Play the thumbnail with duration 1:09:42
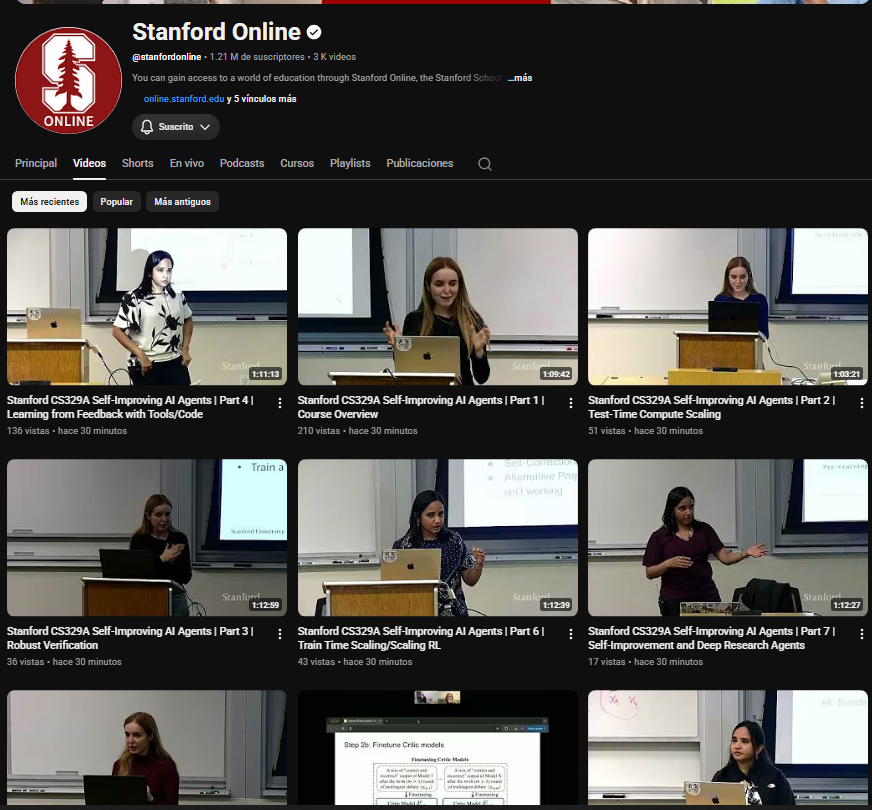This screenshot has height=810, width=872. [x=438, y=306]
